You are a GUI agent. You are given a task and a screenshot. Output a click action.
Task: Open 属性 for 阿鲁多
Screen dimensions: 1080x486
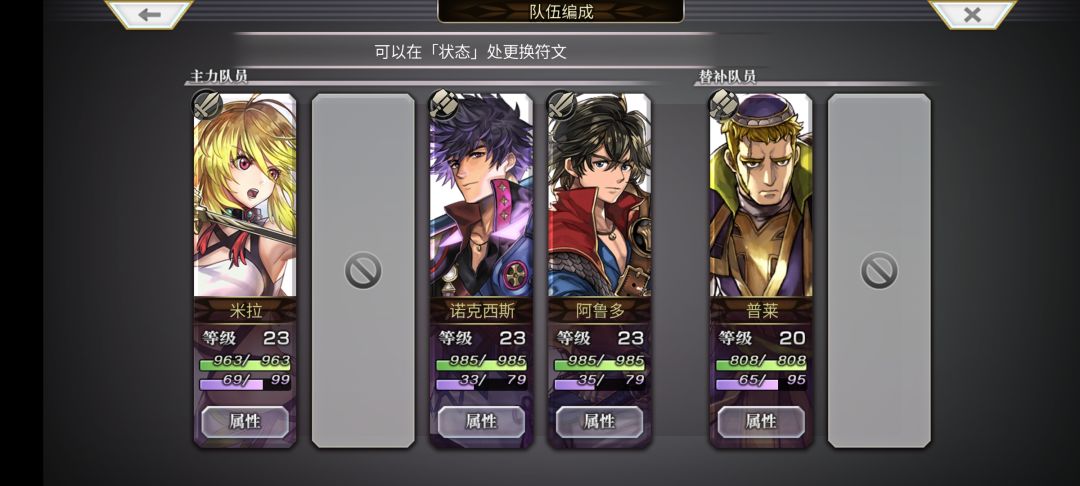[600, 421]
